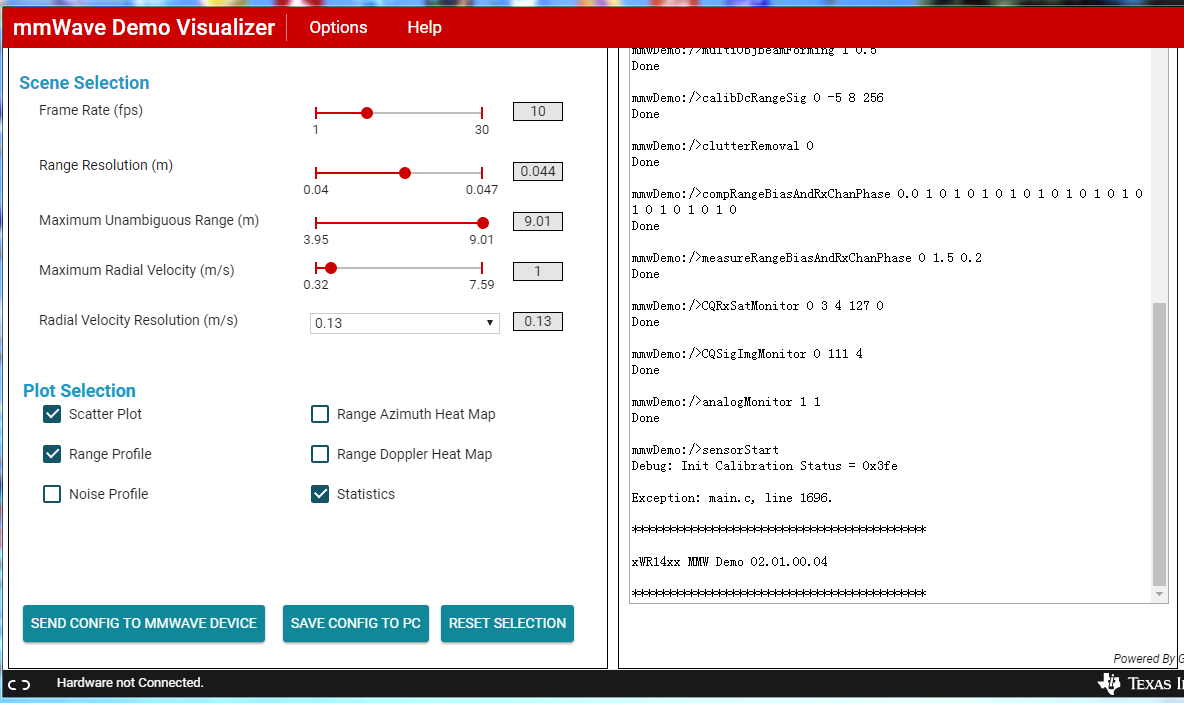
Task: Click 'measureRangeBiasAndRxChanPhase 0 1.5 0.2' console line
Action: pos(806,258)
